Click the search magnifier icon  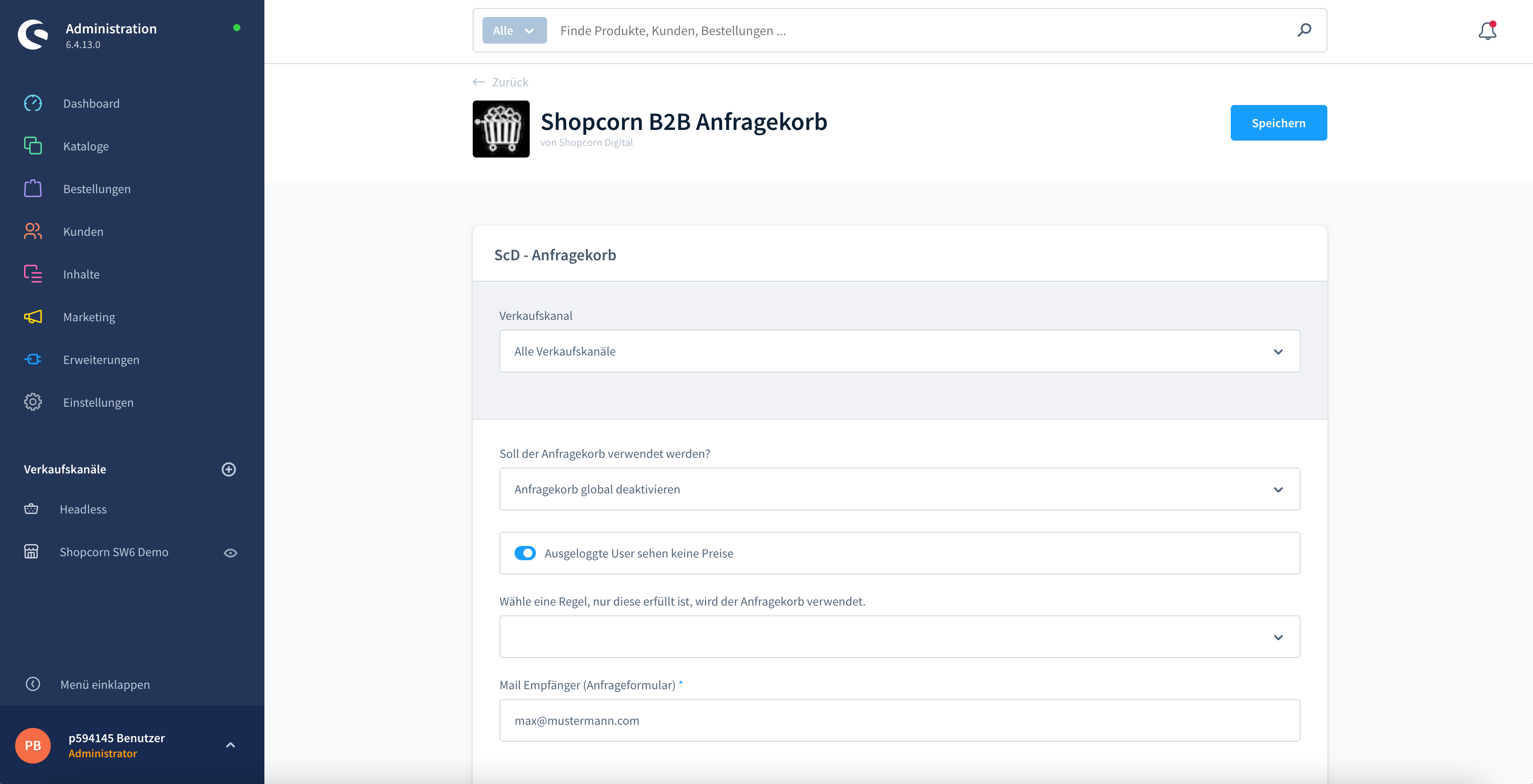pyautogui.click(x=1304, y=30)
